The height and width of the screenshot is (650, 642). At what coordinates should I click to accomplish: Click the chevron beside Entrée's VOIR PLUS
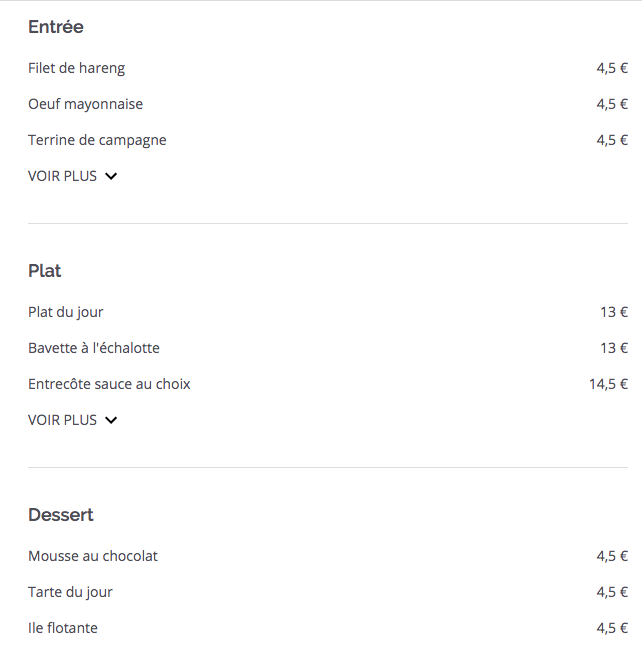pyautogui.click(x=111, y=177)
